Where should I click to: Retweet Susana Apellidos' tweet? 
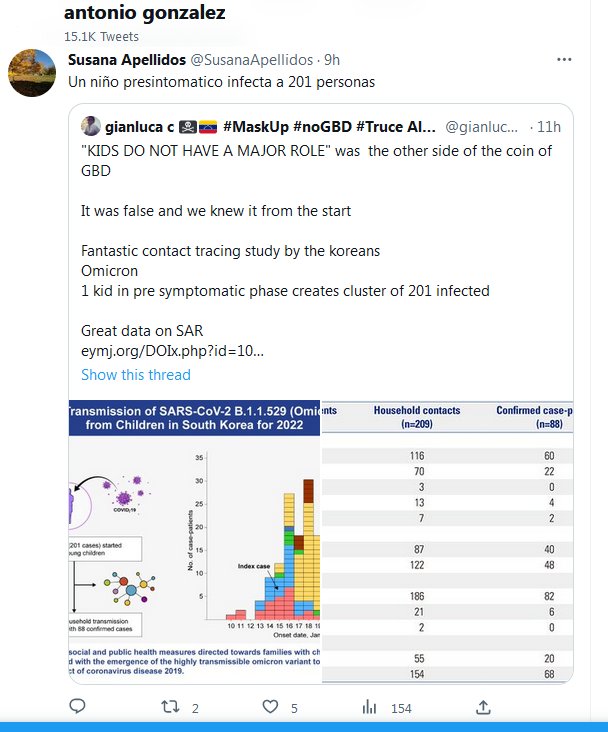[173, 707]
